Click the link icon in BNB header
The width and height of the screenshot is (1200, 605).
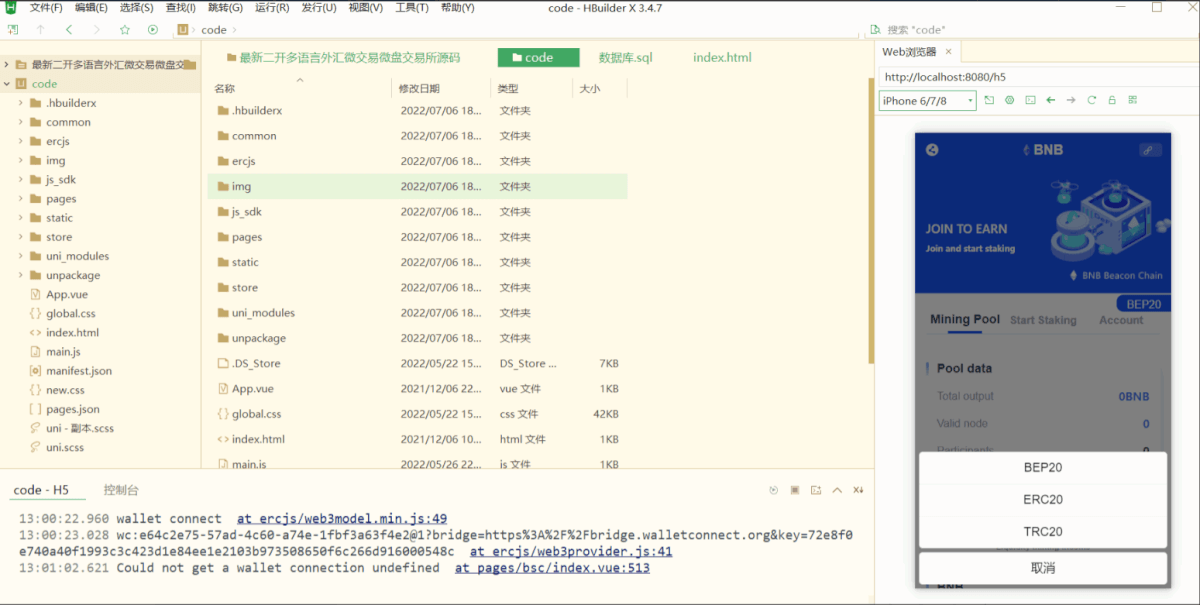tap(1150, 150)
